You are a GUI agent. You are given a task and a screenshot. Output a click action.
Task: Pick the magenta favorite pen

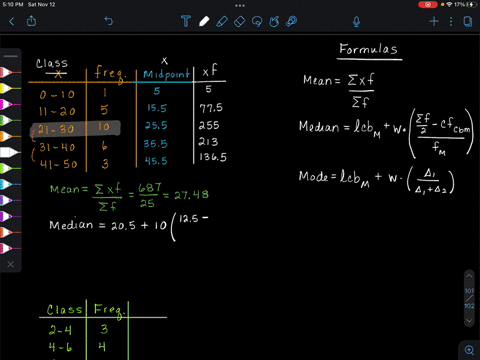[10, 104]
